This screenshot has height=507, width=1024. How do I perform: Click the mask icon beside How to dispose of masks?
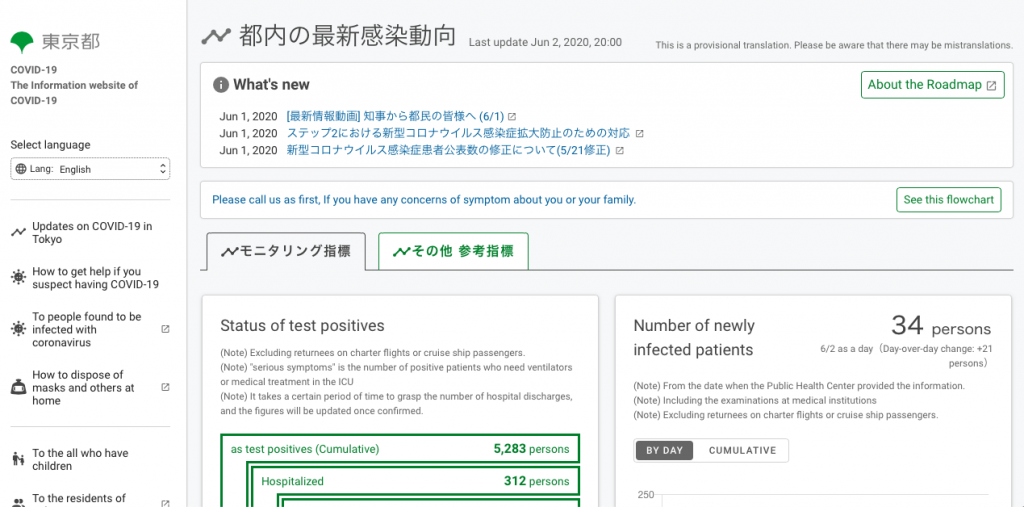[x=18, y=388]
